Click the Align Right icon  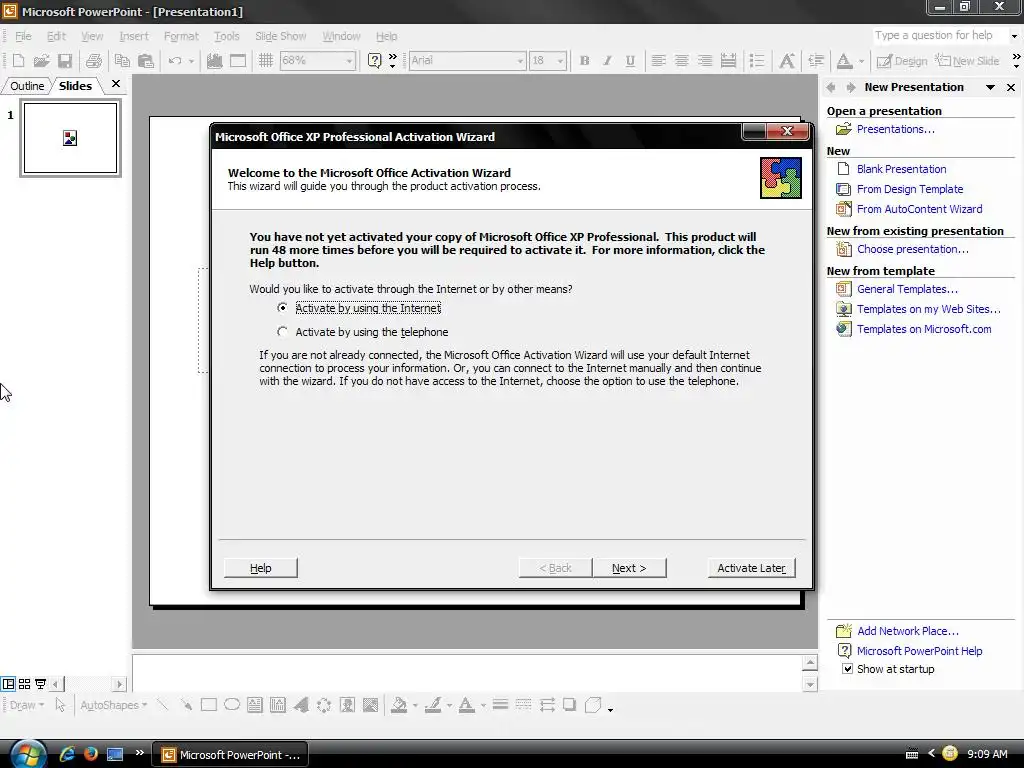tap(705, 61)
